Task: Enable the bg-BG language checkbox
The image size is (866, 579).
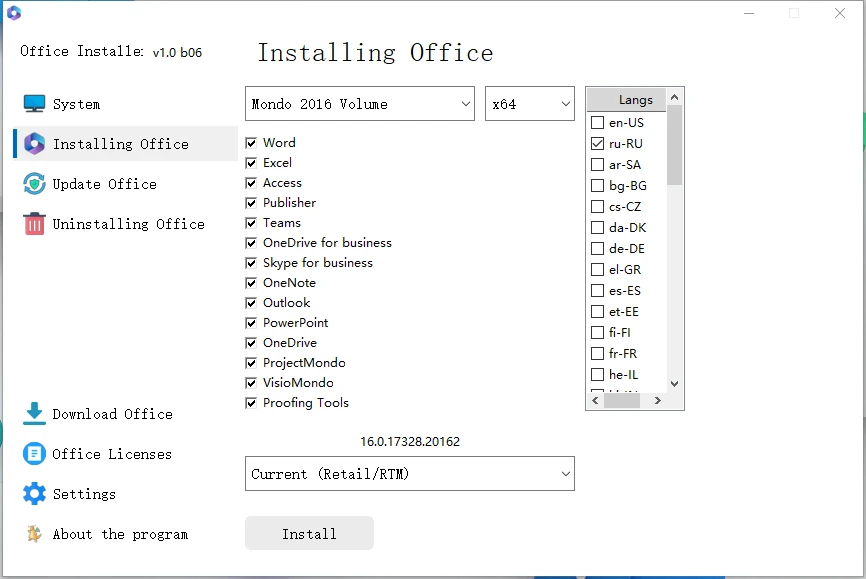Action: [x=598, y=186]
